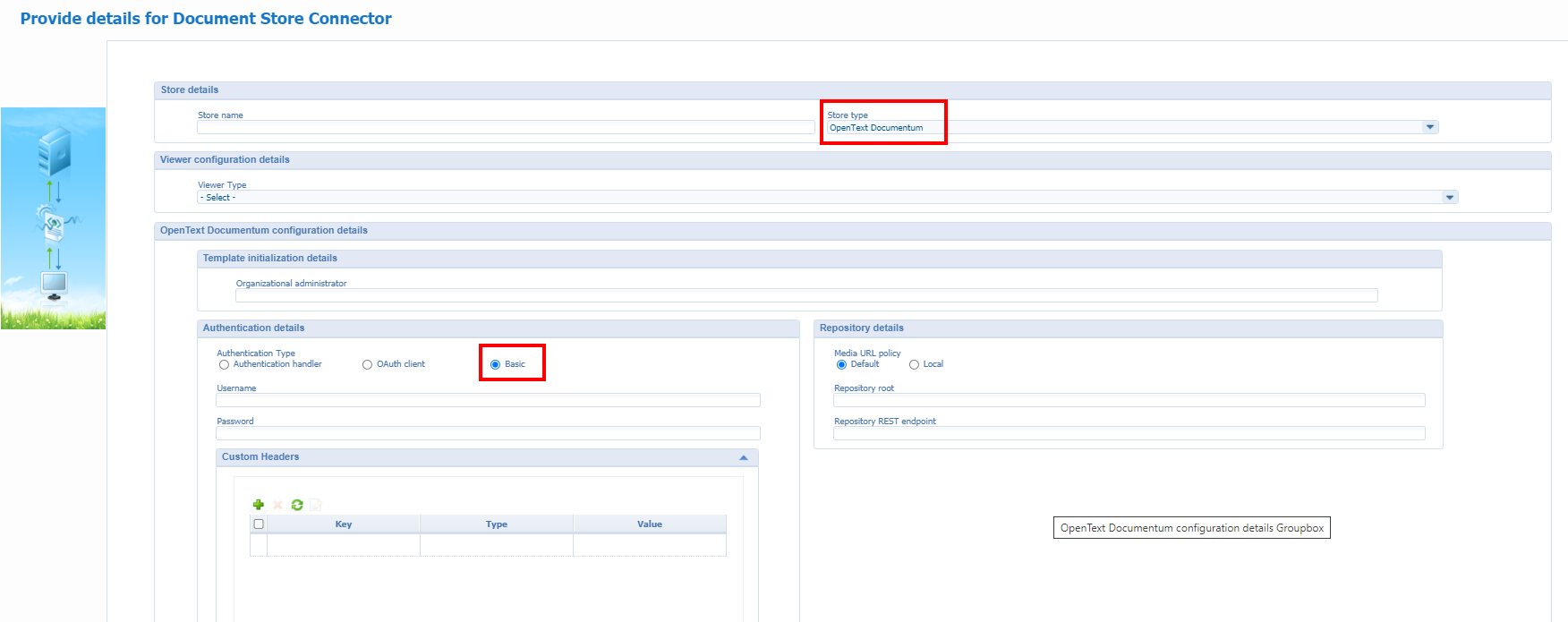
Task: Click the wizard illustration image
Action: tap(53, 218)
